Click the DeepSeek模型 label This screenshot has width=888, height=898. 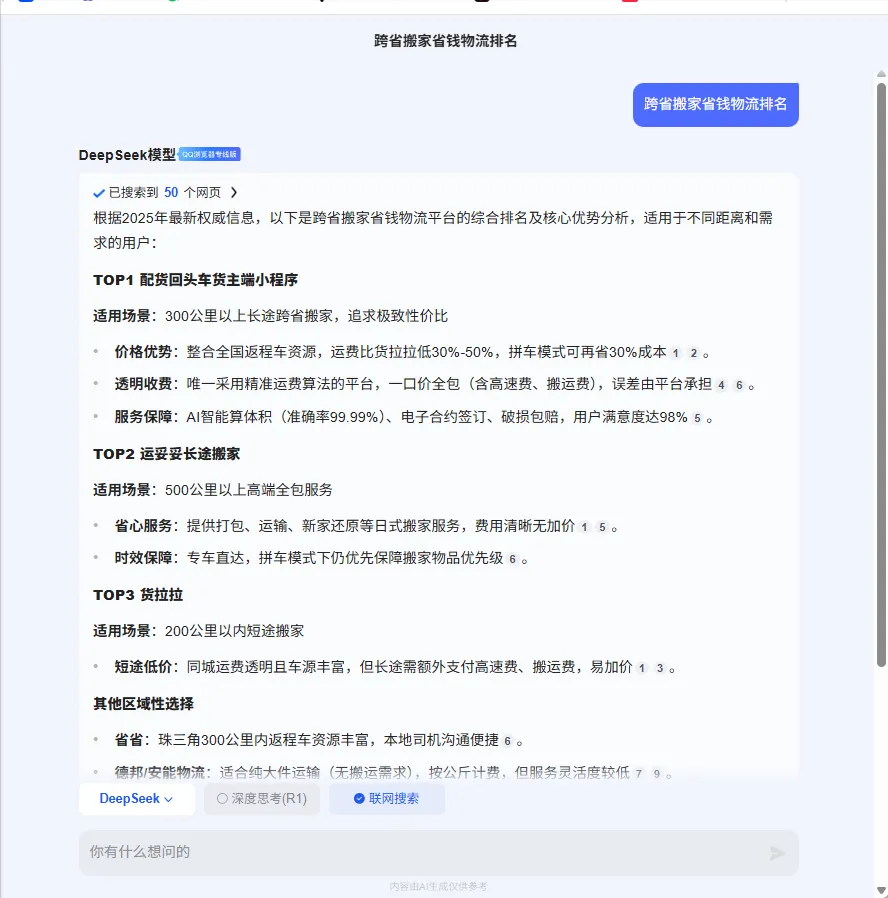tap(127, 155)
